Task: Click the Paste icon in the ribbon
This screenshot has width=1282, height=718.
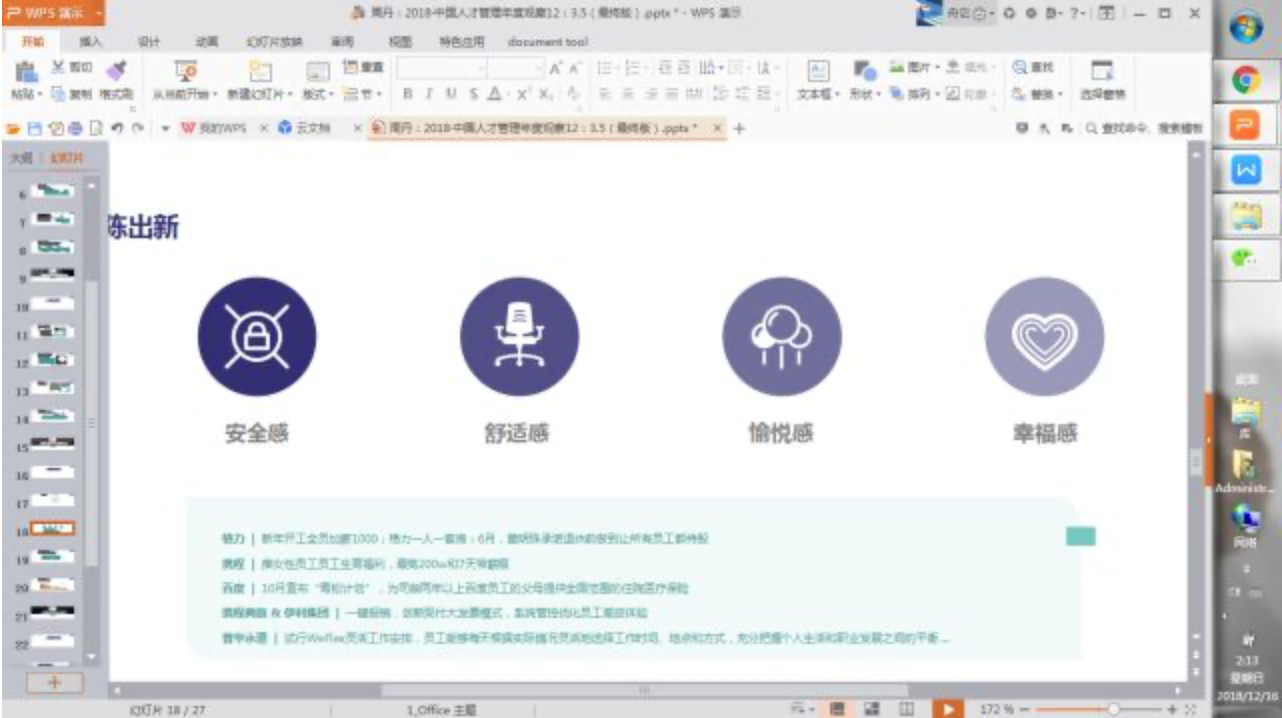Action: [25, 72]
